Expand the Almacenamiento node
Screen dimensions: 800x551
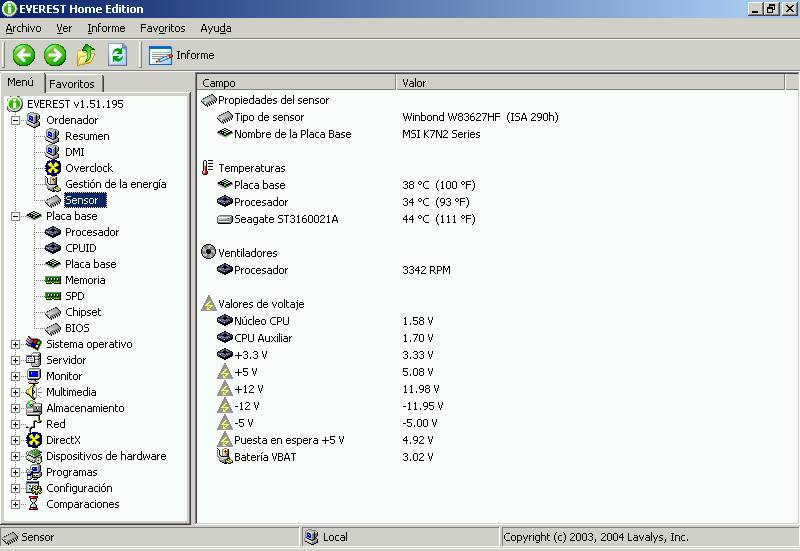point(15,408)
